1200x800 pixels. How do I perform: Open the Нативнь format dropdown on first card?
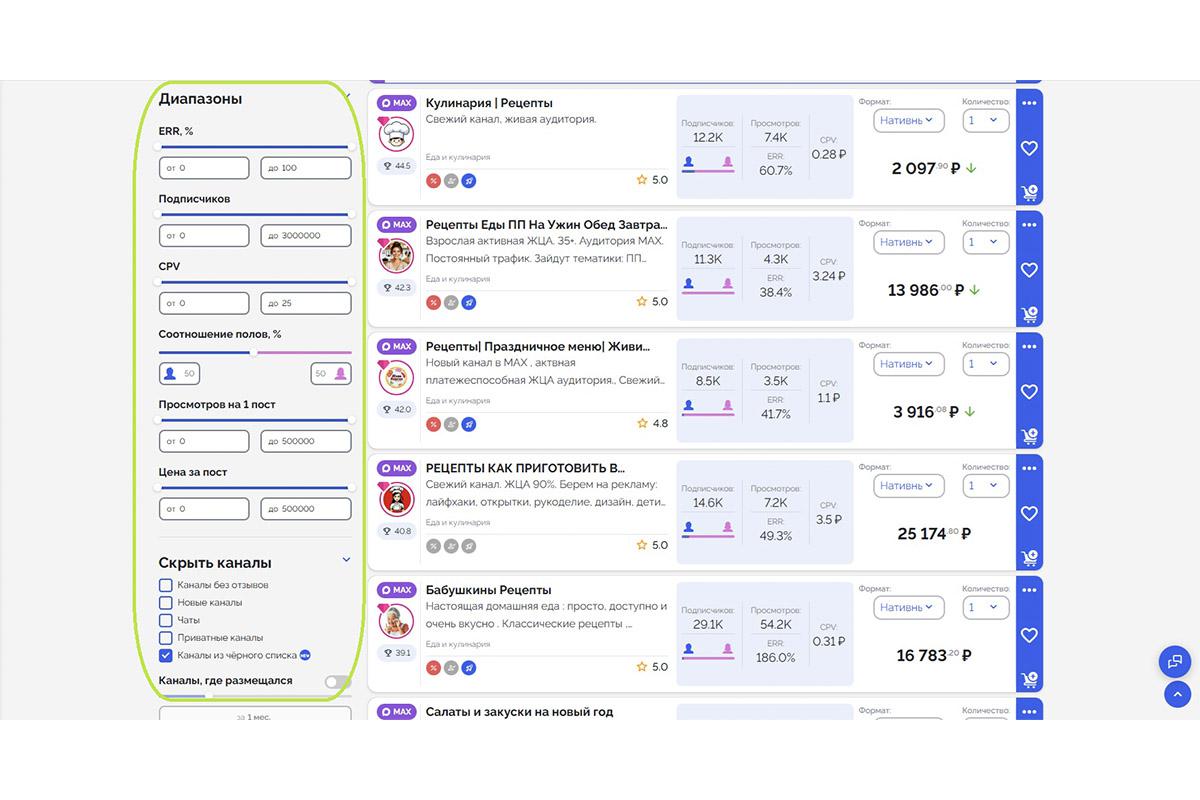(x=908, y=120)
